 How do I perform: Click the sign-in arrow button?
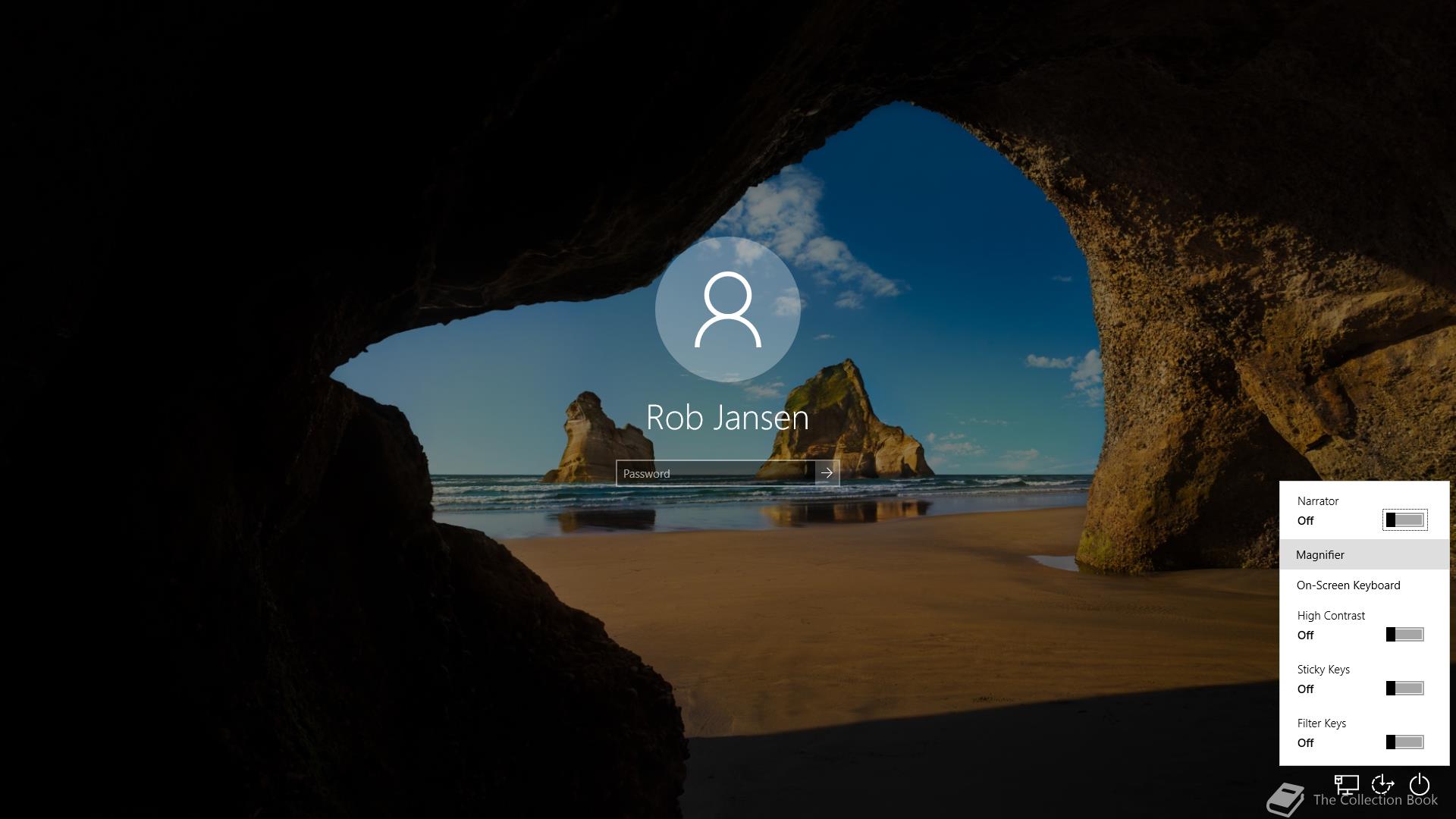pyautogui.click(x=827, y=473)
